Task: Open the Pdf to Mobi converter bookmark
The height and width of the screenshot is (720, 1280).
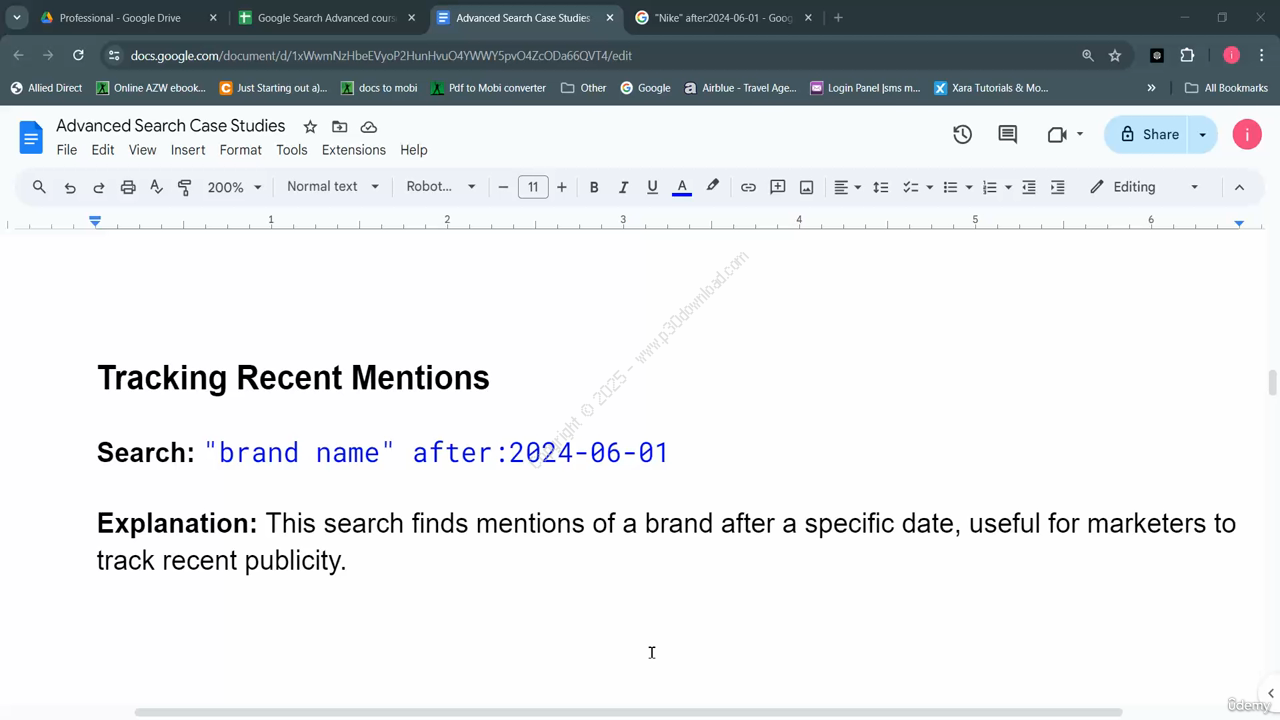Action: (x=488, y=88)
